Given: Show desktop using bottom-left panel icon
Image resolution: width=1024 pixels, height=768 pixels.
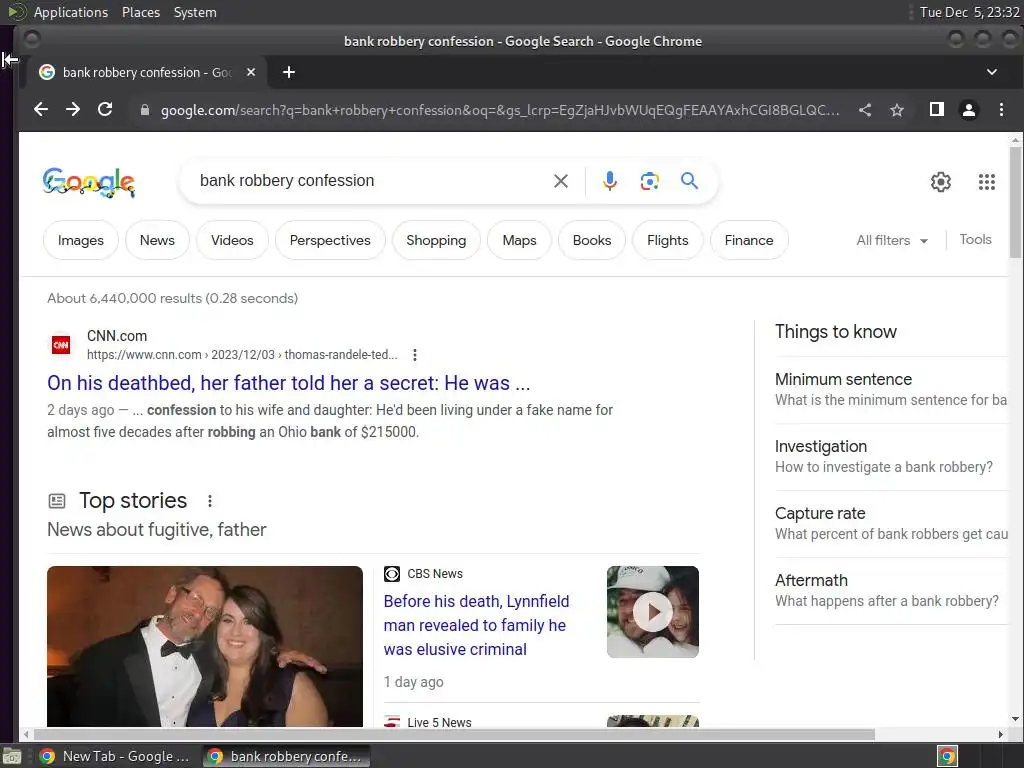Looking at the screenshot, I should coord(12,756).
